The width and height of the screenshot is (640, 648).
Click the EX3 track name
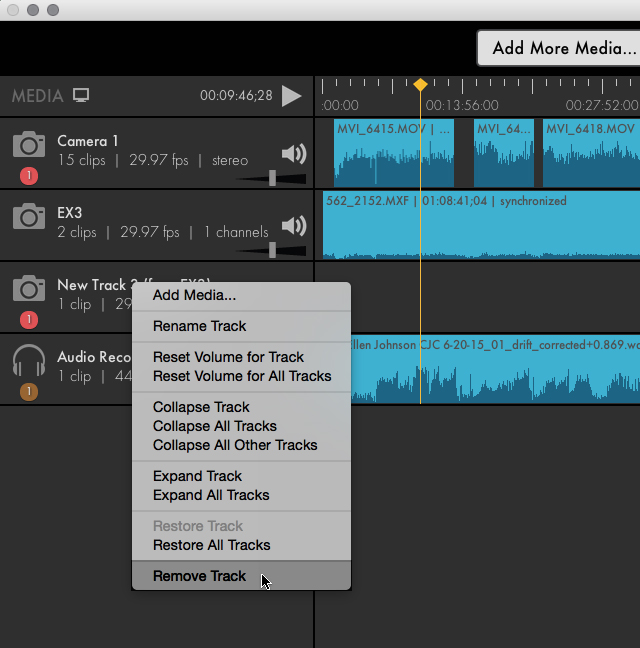point(69,213)
